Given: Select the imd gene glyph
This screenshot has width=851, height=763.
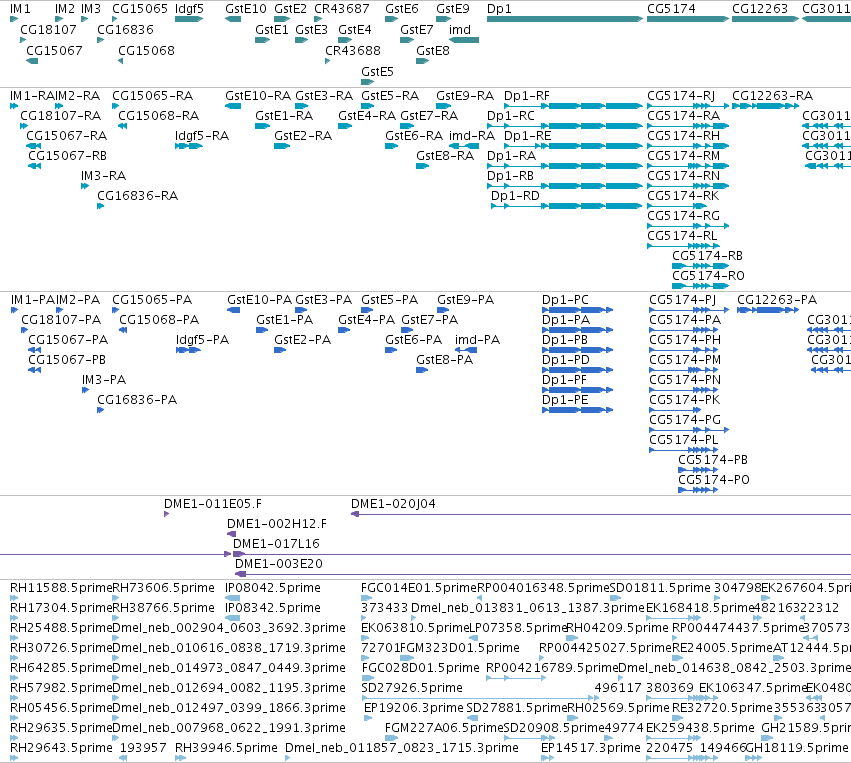Looking at the screenshot, I should 464,40.
